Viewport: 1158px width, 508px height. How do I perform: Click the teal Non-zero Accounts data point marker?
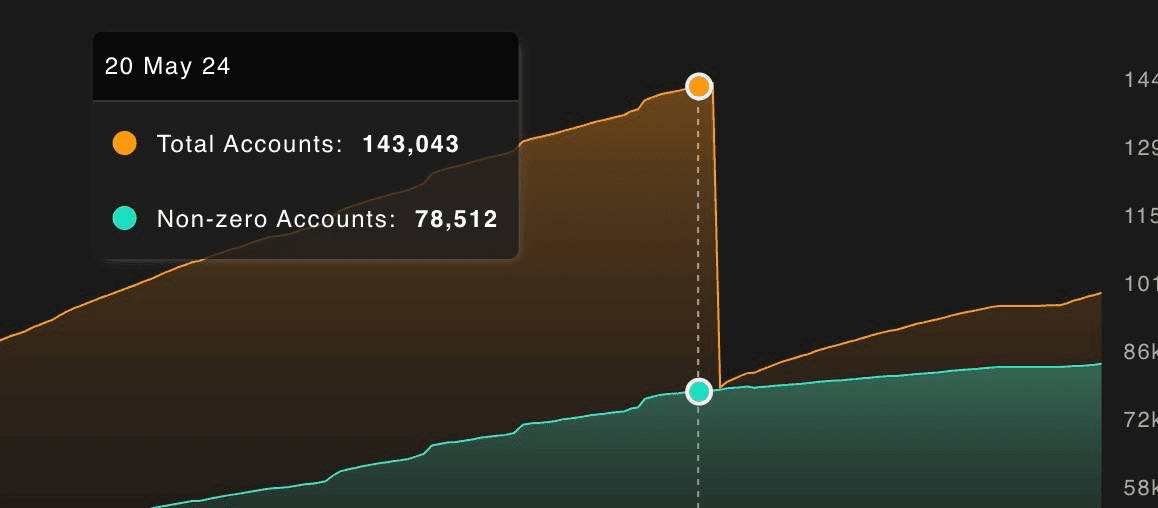(x=699, y=391)
